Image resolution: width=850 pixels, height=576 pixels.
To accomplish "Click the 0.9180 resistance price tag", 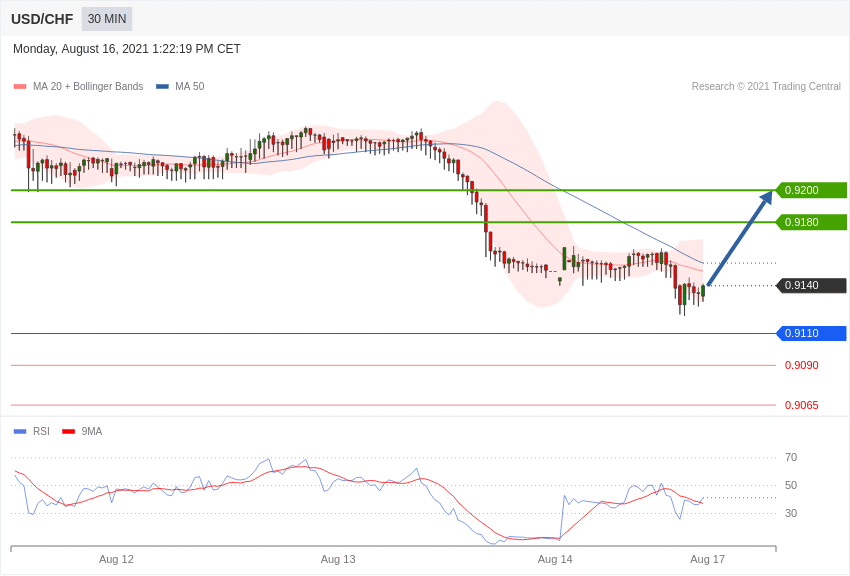I will 811,222.
